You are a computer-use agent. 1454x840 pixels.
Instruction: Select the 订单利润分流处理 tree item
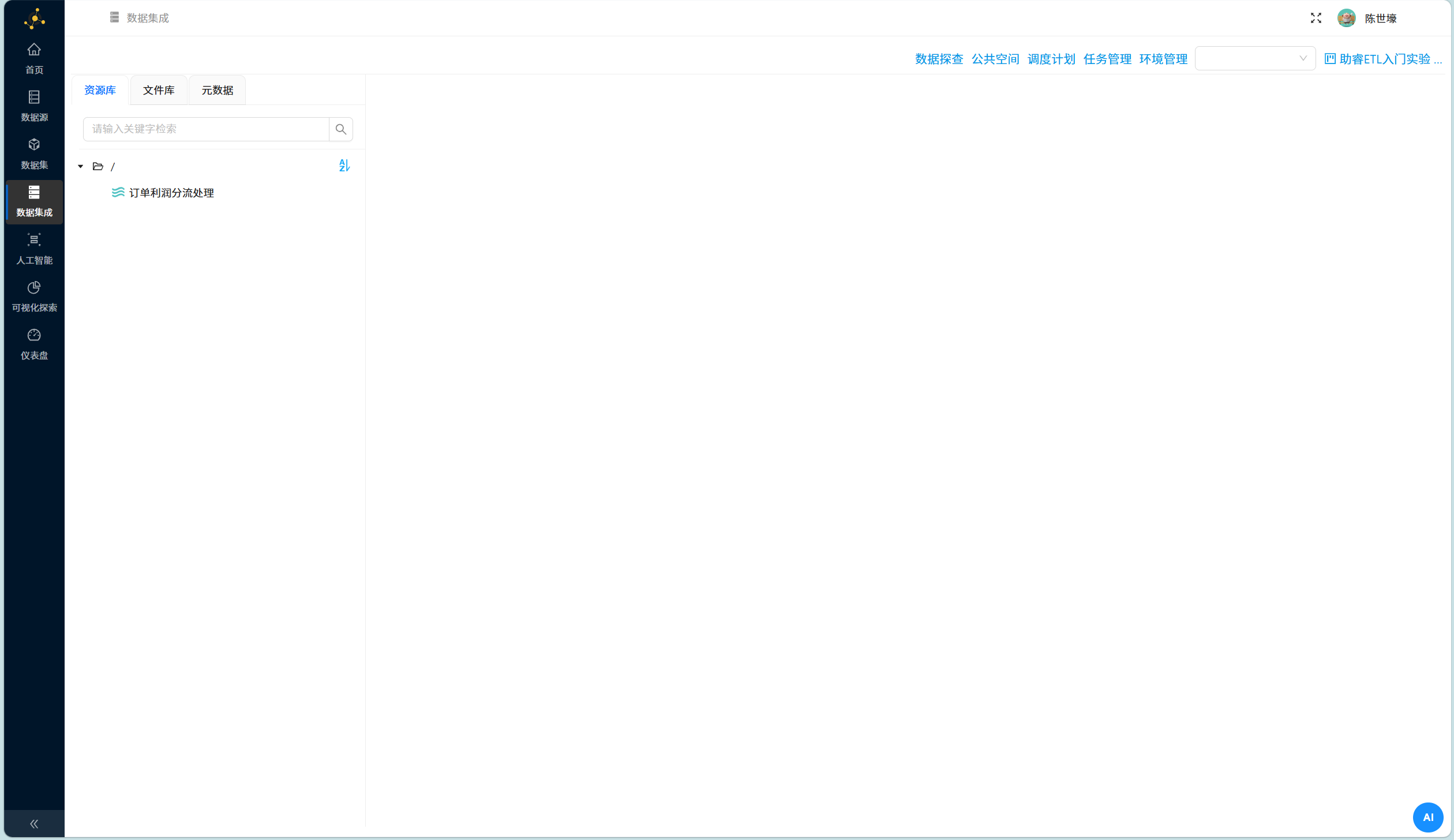[x=171, y=193]
